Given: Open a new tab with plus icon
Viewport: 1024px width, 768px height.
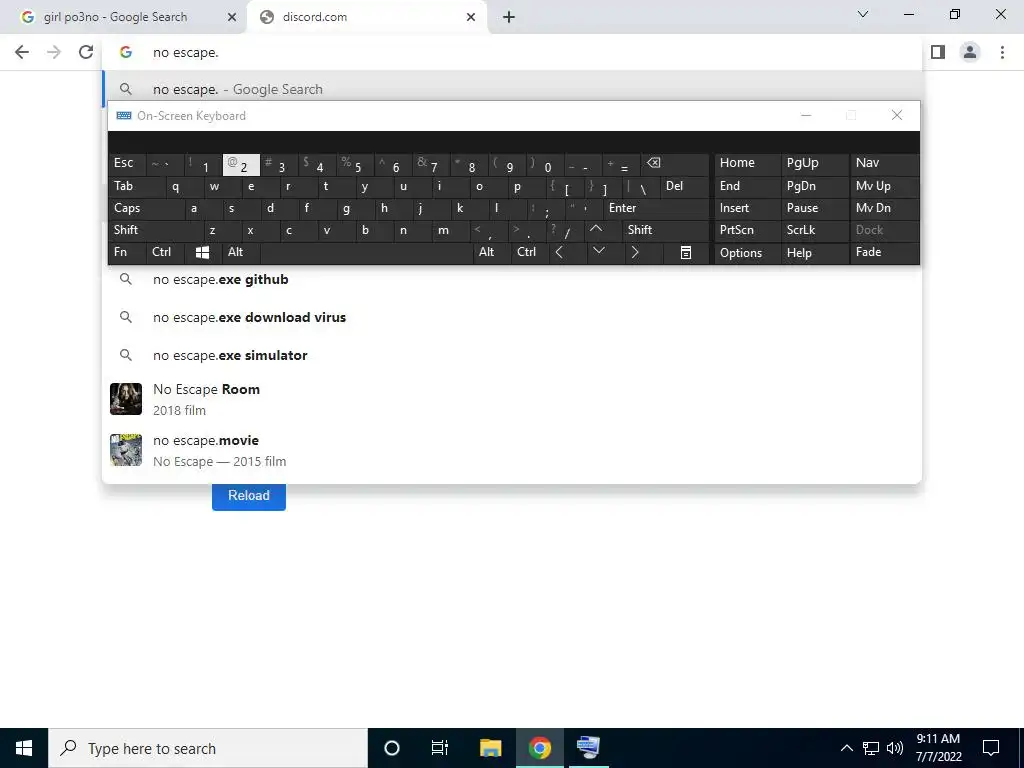Looking at the screenshot, I should (509, 17).
